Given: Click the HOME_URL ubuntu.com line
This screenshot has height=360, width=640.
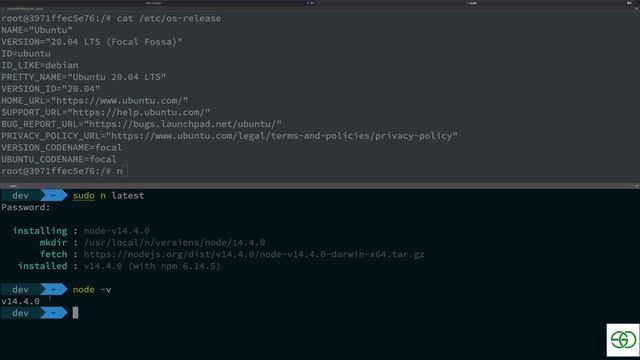Looking at the screenshot, I should tap(95, 100).
